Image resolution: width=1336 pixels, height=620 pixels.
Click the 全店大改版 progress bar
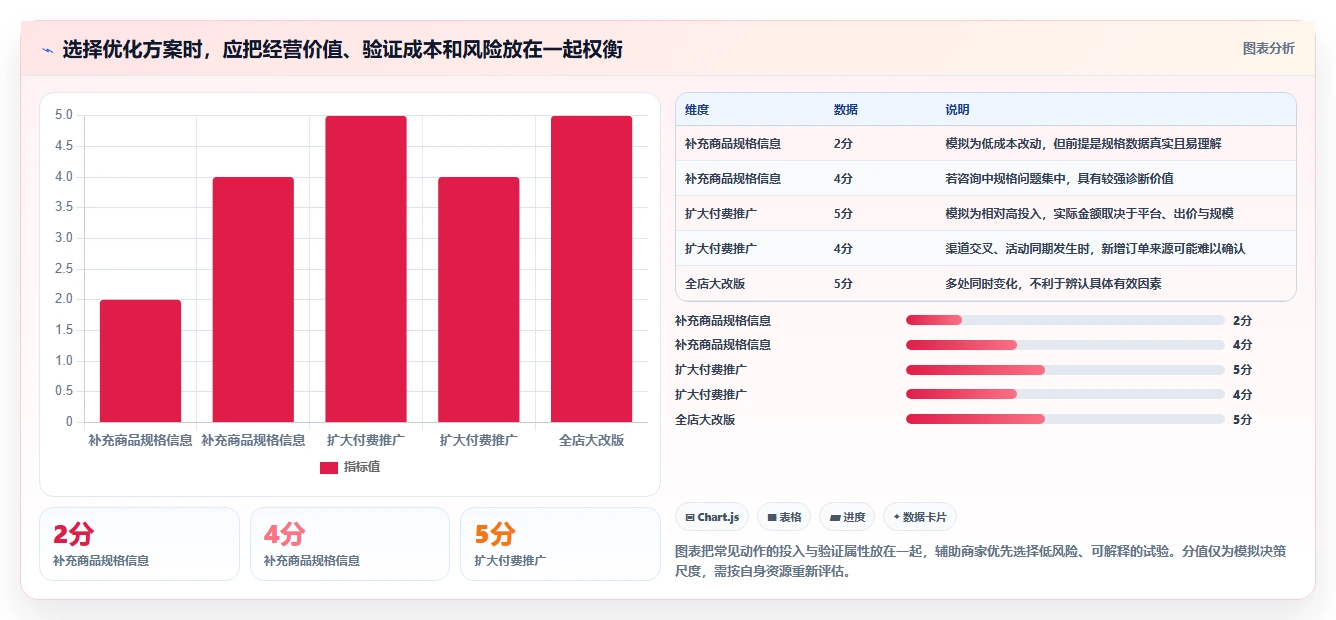[1065, 419]
